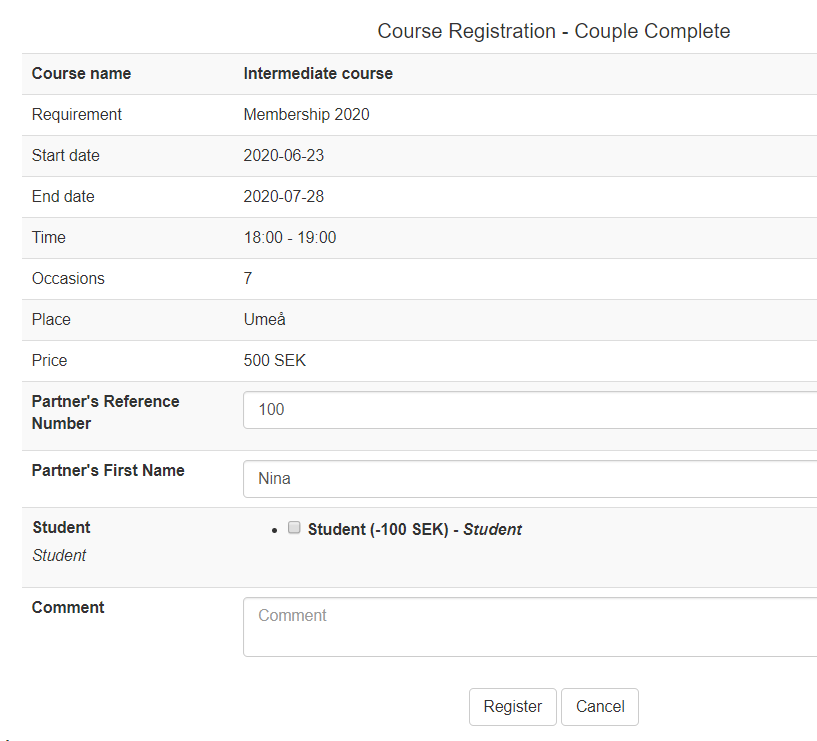Click the Membership 2020 requirement value
817x741 pixels.
coord(306,115)
